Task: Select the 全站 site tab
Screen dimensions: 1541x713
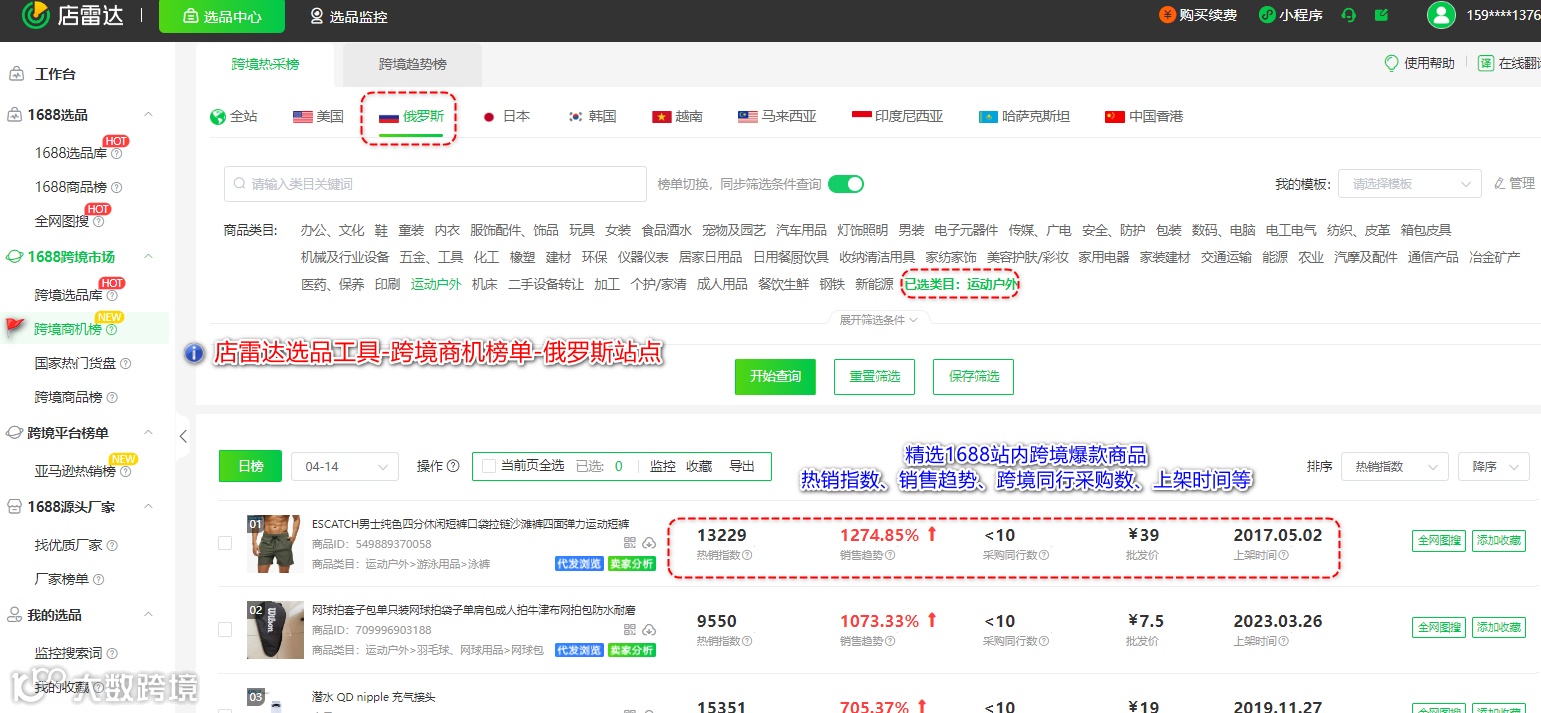Action: click(x=234, y=117)
